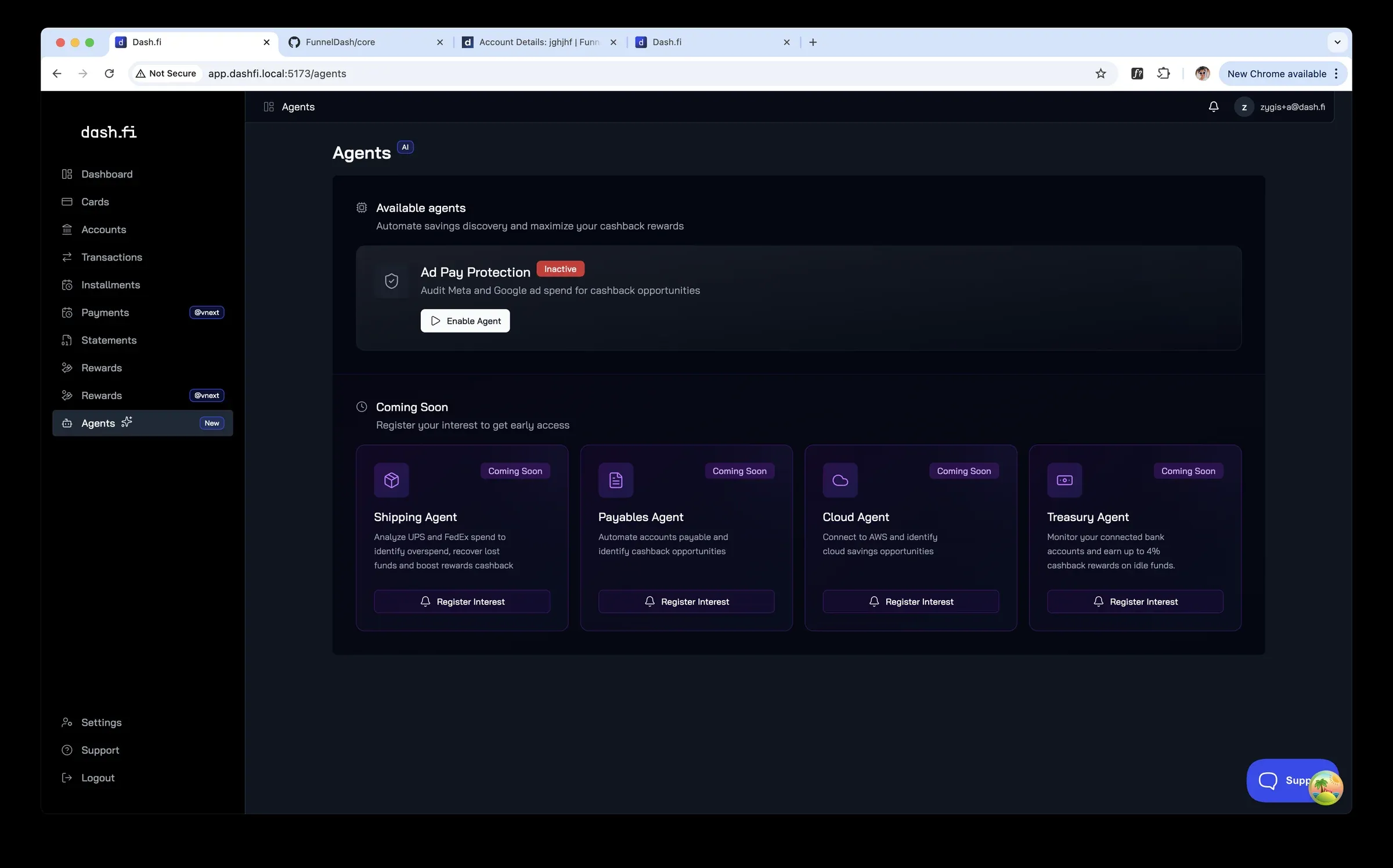Open the Chrome three-dot menu
This screenshot has width=1393, height=868.
point(1336,74)
